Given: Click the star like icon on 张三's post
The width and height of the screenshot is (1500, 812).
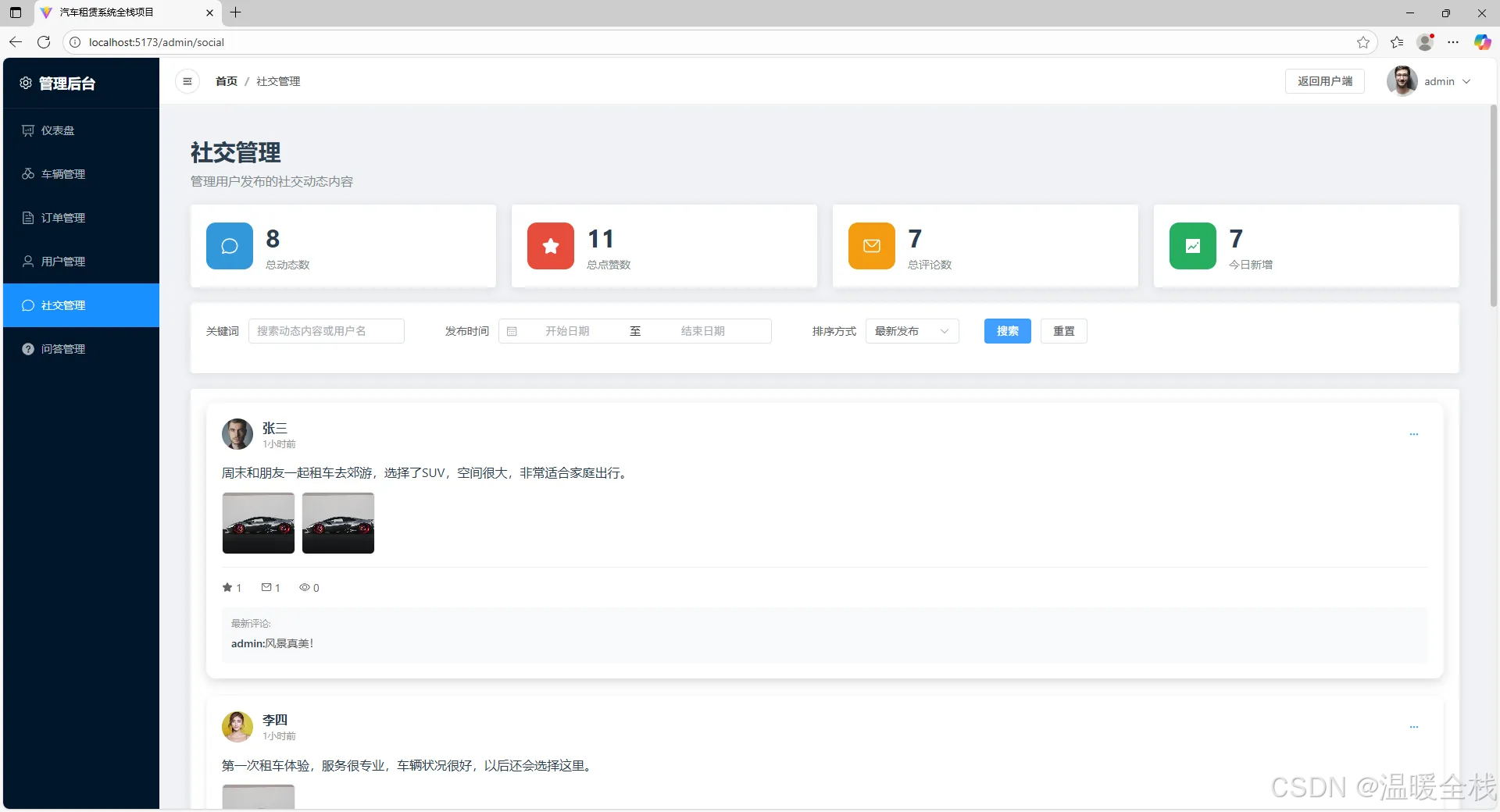Looking at the screenshot, I should 227,587.
